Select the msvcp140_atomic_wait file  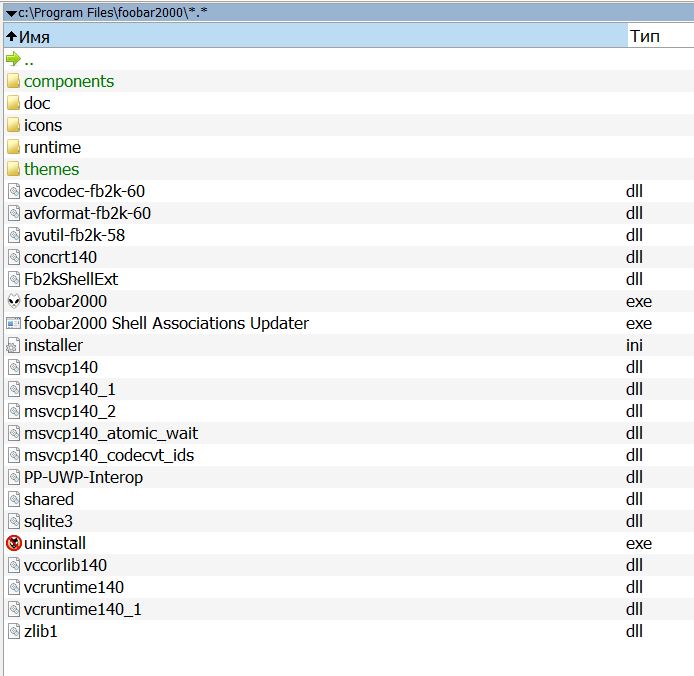[111, 433]
